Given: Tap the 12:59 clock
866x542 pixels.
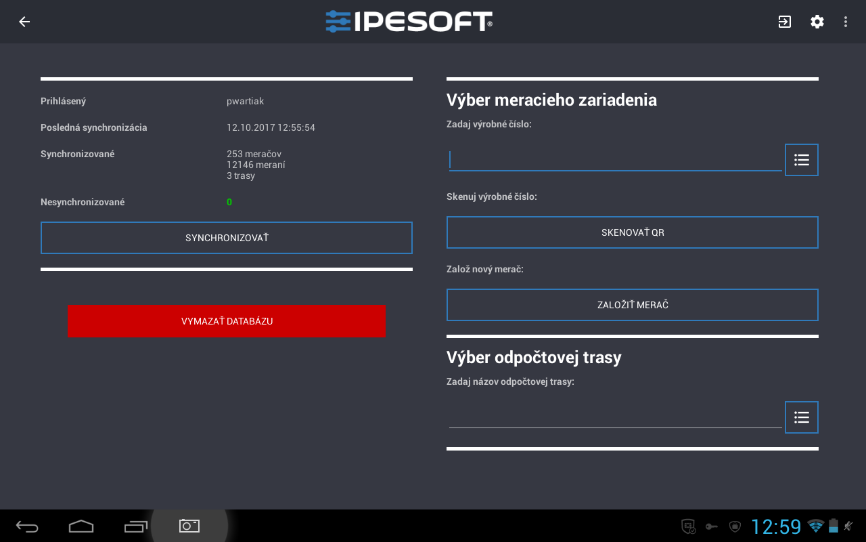Looking at the screenshot, I should [x=776, y=527].
